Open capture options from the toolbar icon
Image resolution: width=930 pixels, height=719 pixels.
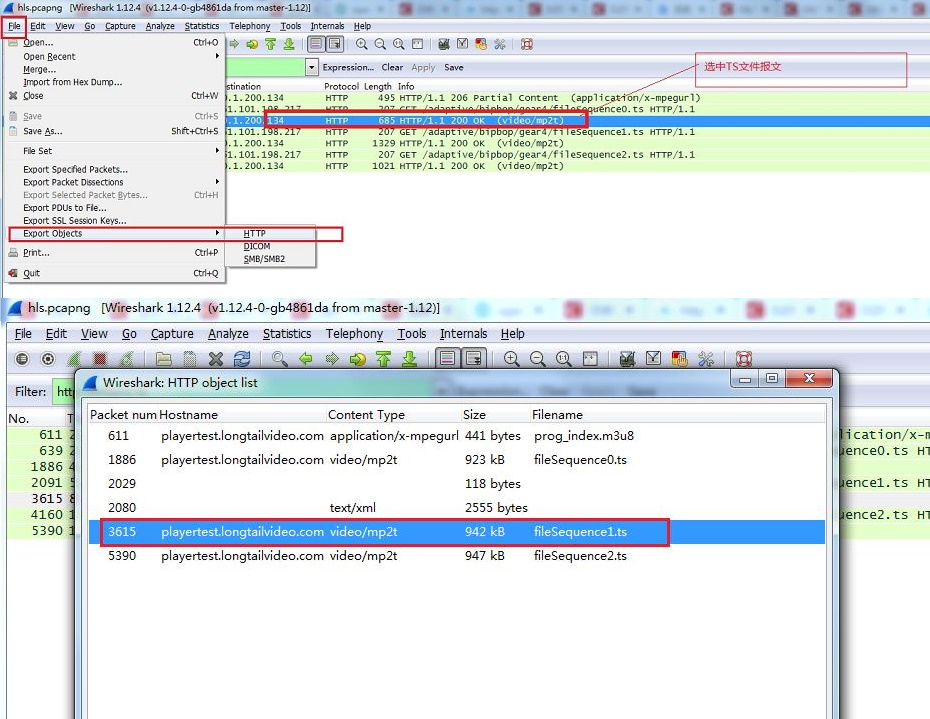click(47, 359)
